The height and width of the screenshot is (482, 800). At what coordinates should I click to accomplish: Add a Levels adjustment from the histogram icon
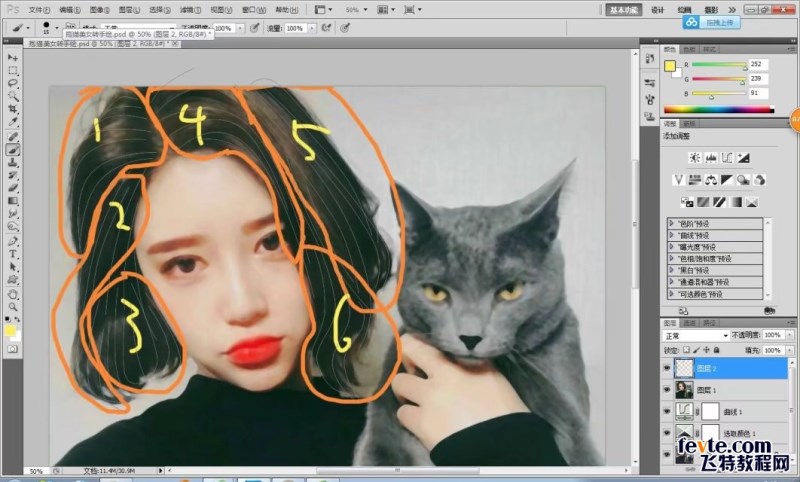click(710, 158)
